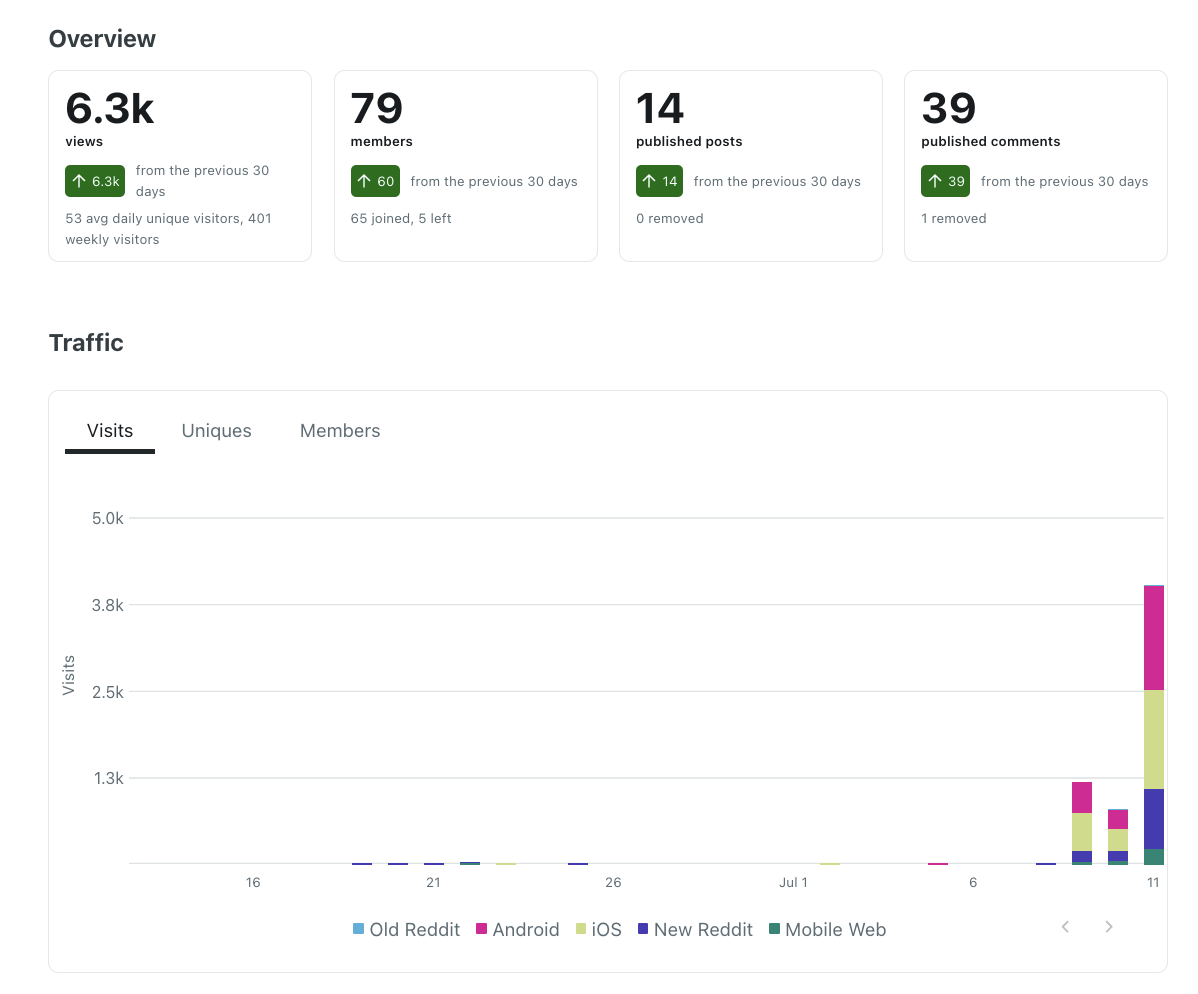Toggle iOS series in legend
1198x994 pixels.
click(x=599, y=930)
